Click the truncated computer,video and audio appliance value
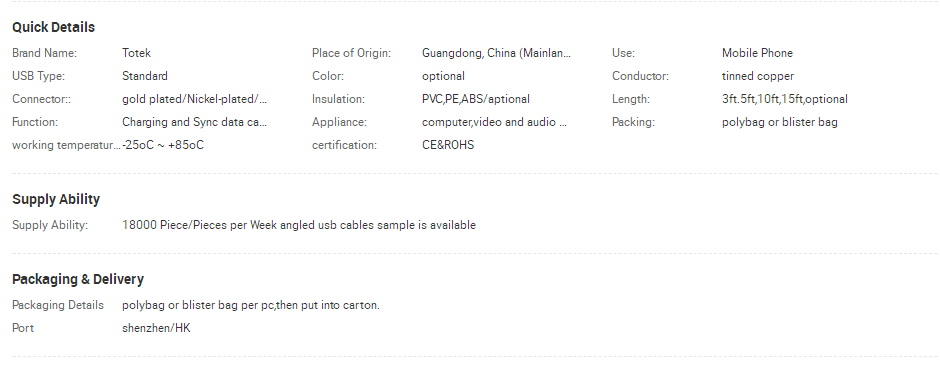The width and height of the screenshot is (940, 367). click(x=494, y=122)
